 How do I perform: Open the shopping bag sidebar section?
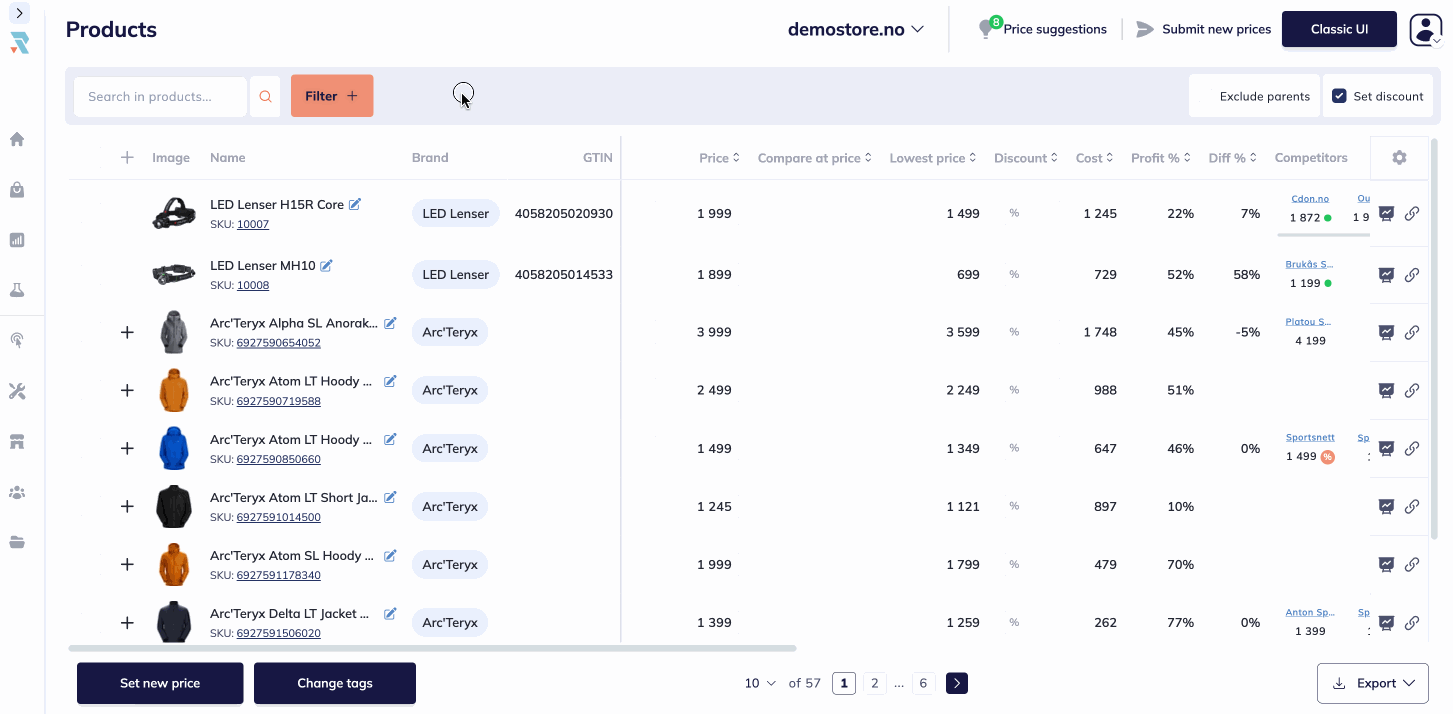pos(17,190)
